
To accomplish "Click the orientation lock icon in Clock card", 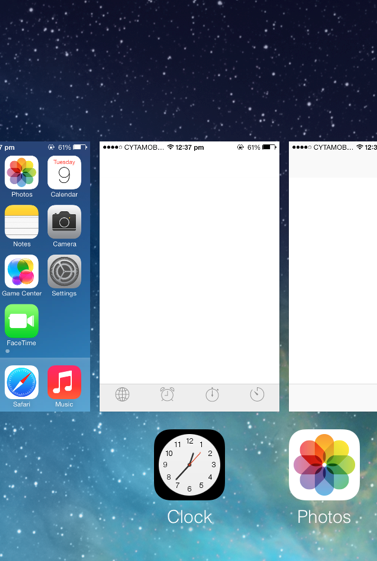I will coord(240,147).
